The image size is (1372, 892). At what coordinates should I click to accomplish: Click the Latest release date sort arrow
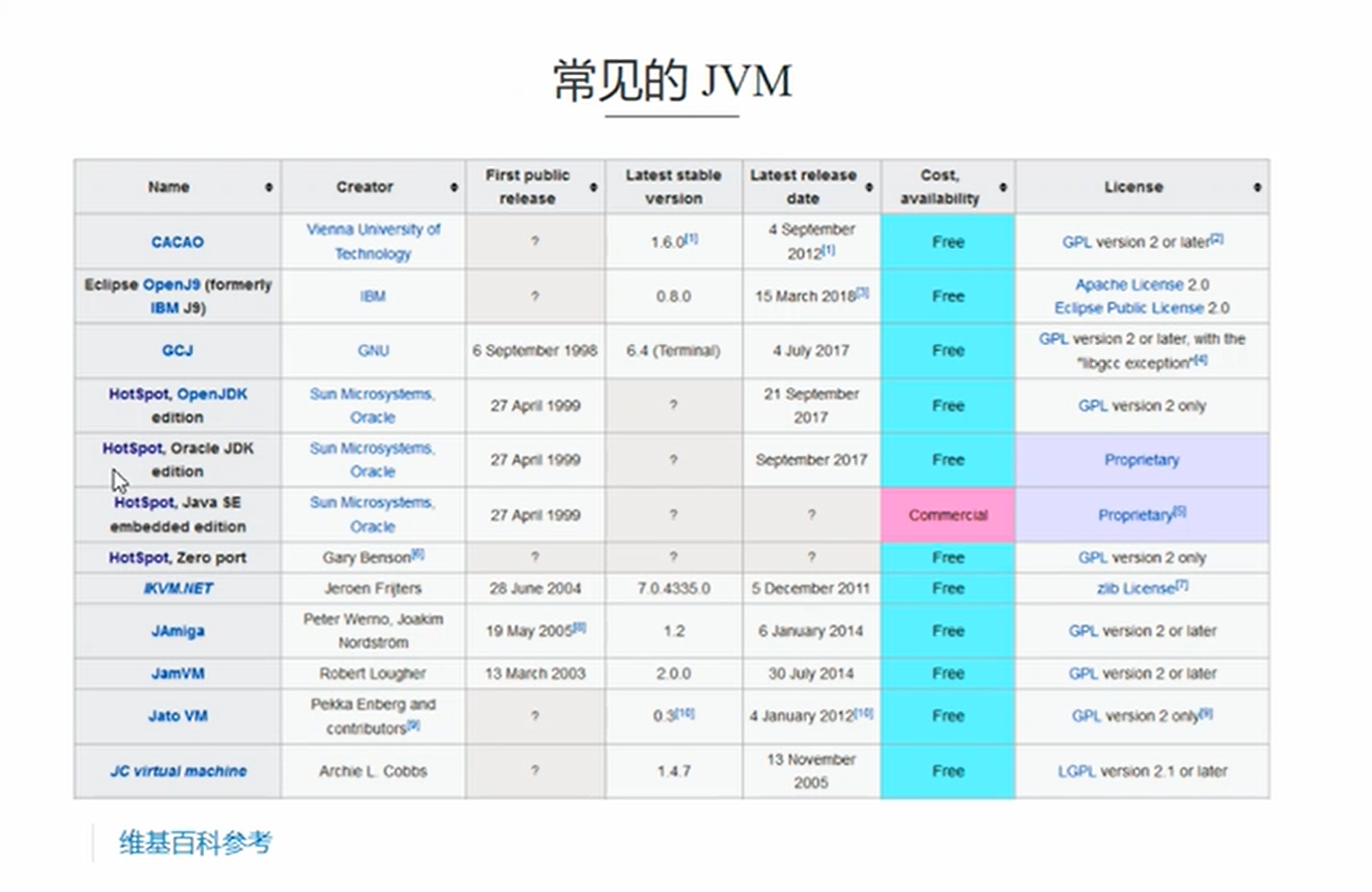869,187
